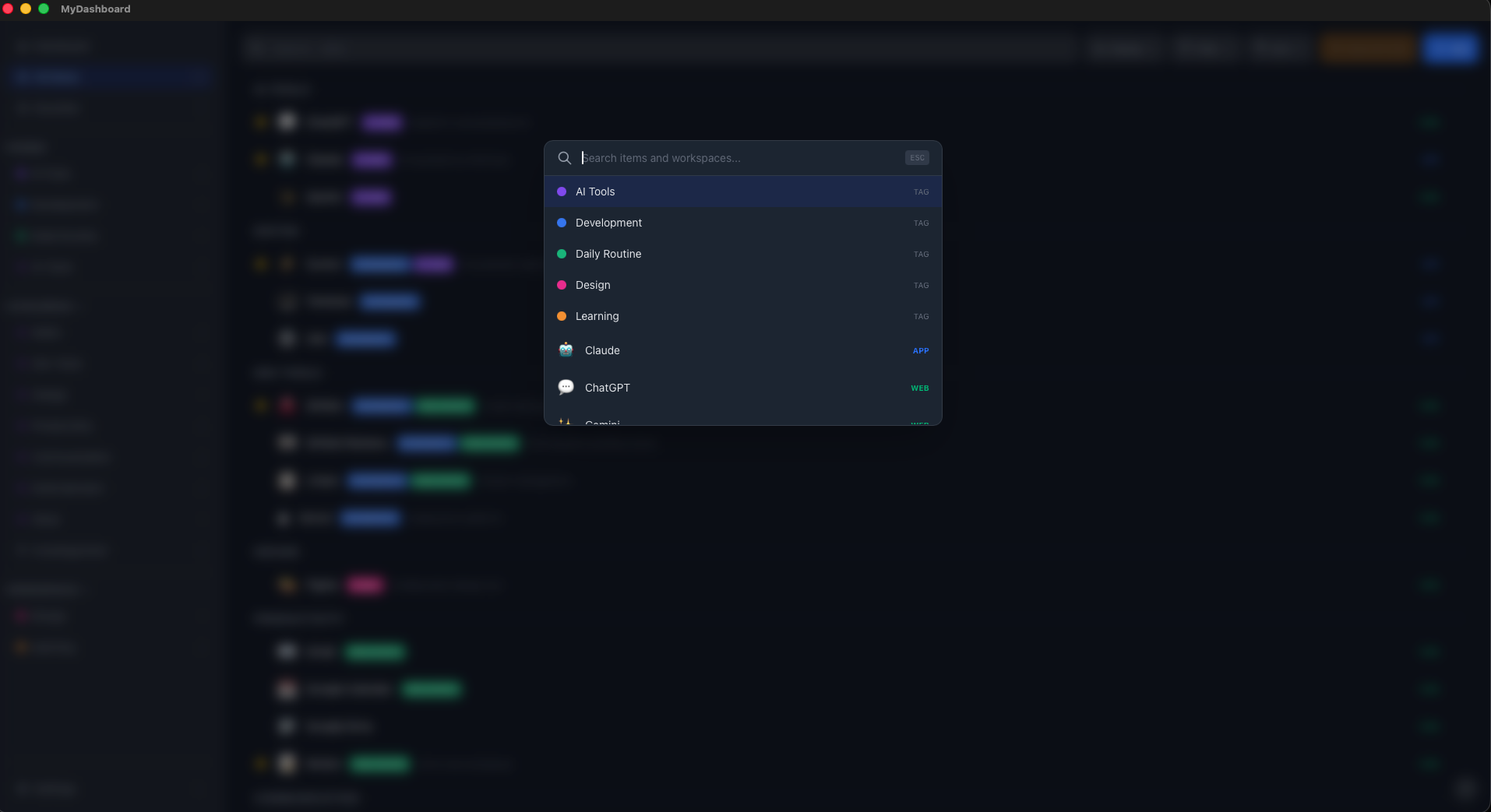Open the Claude APP result

pyautogui.click(x=740, y=350)
